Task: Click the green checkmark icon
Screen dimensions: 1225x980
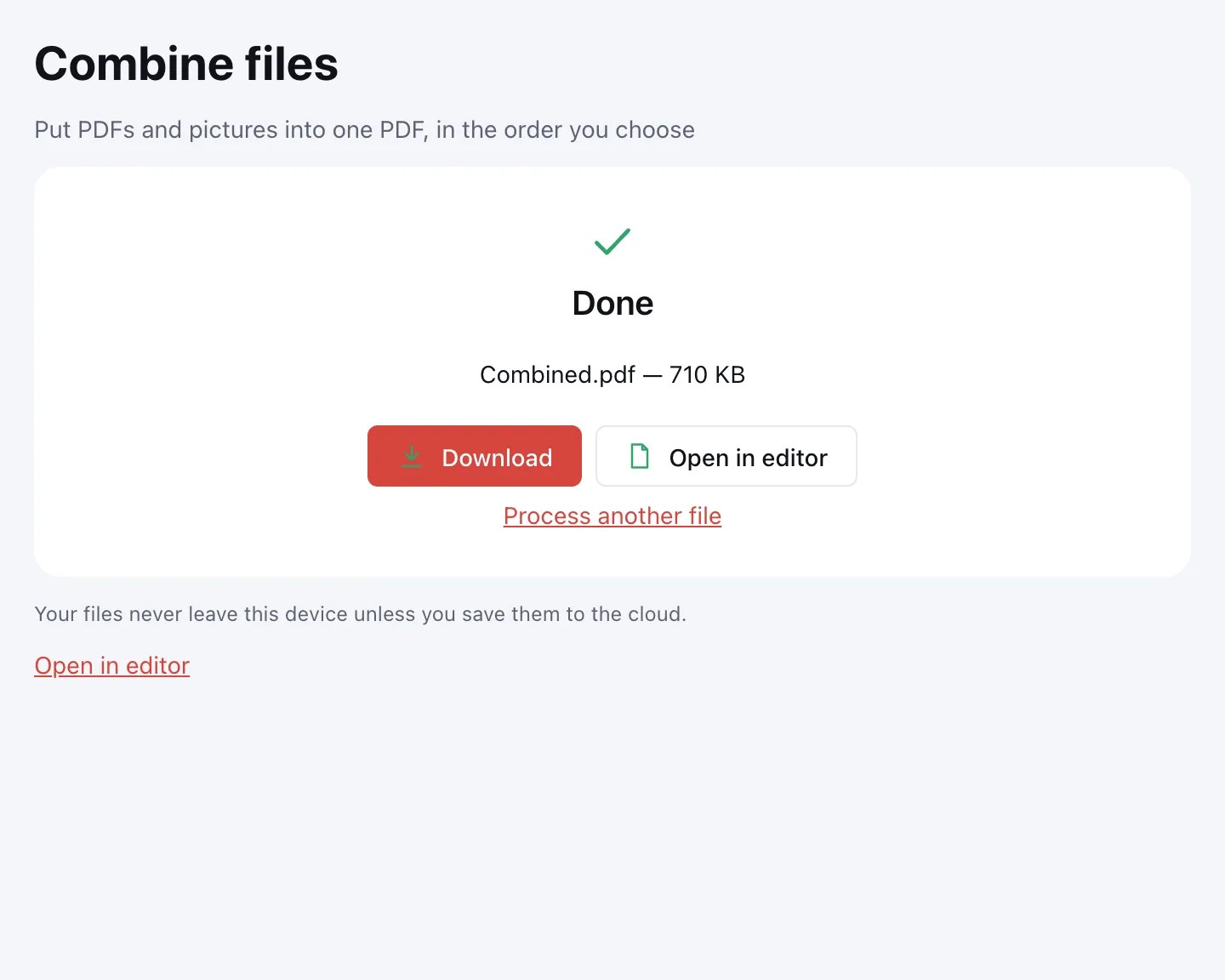Action: [612, 242]
